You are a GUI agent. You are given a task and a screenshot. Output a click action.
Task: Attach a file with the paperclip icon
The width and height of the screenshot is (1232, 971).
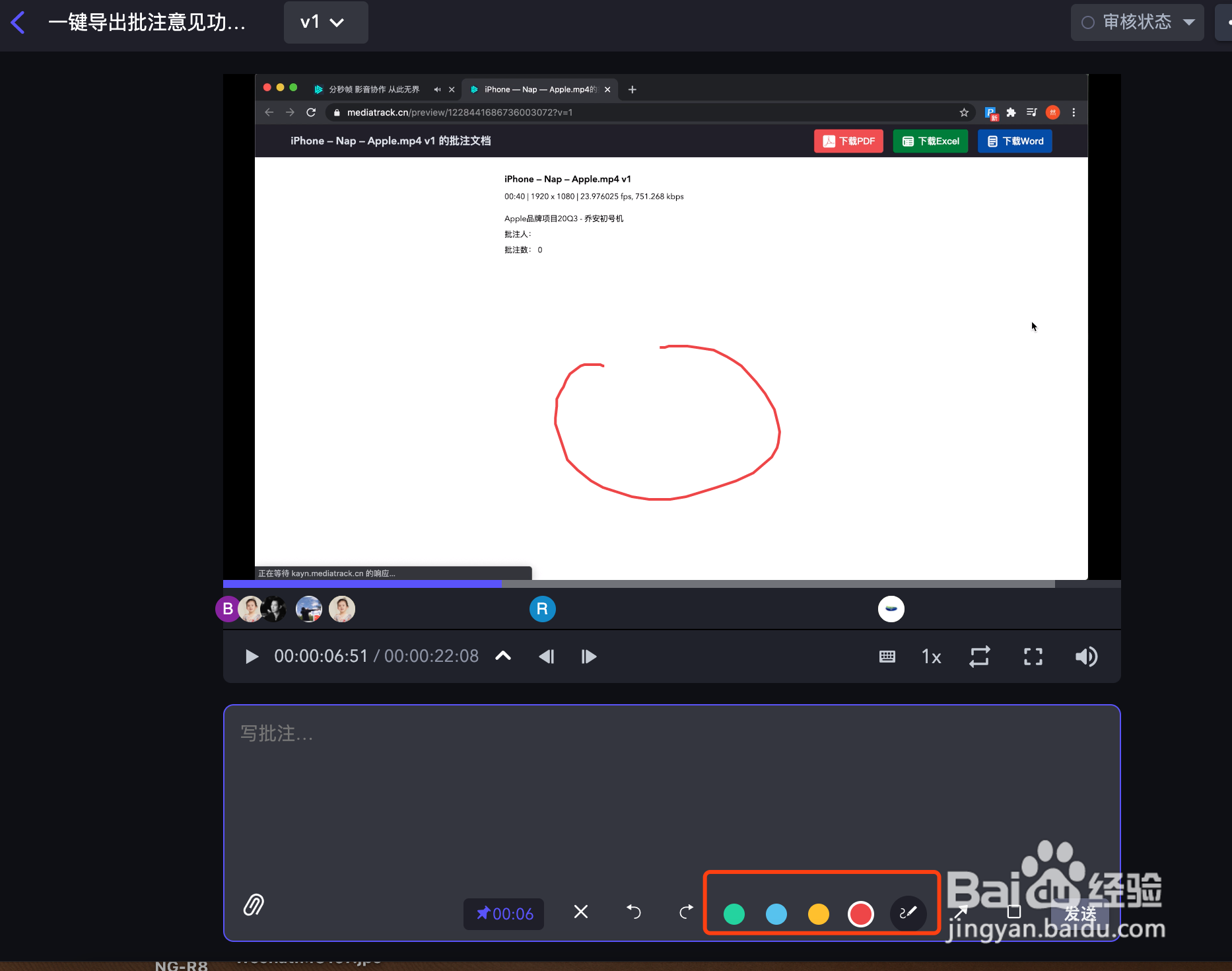point(254,905)
